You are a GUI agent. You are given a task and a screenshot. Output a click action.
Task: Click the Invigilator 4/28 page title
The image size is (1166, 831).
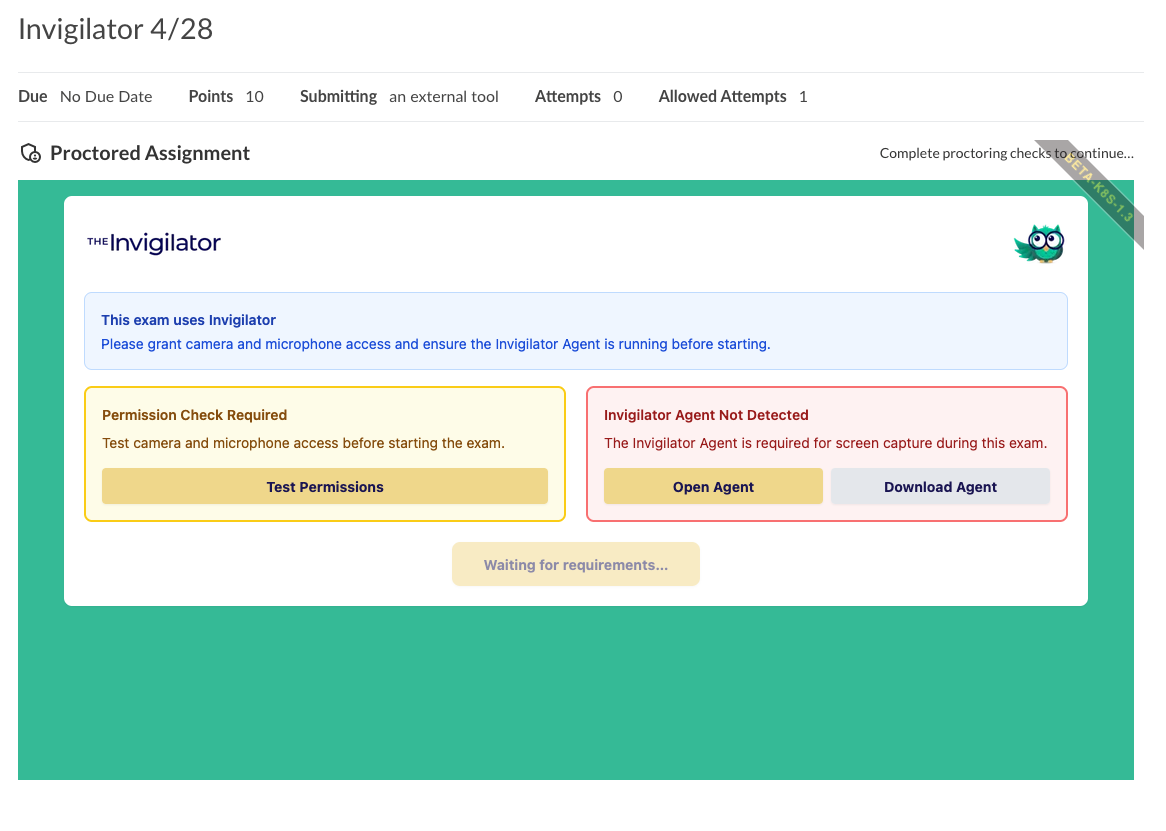coord(116,29)
